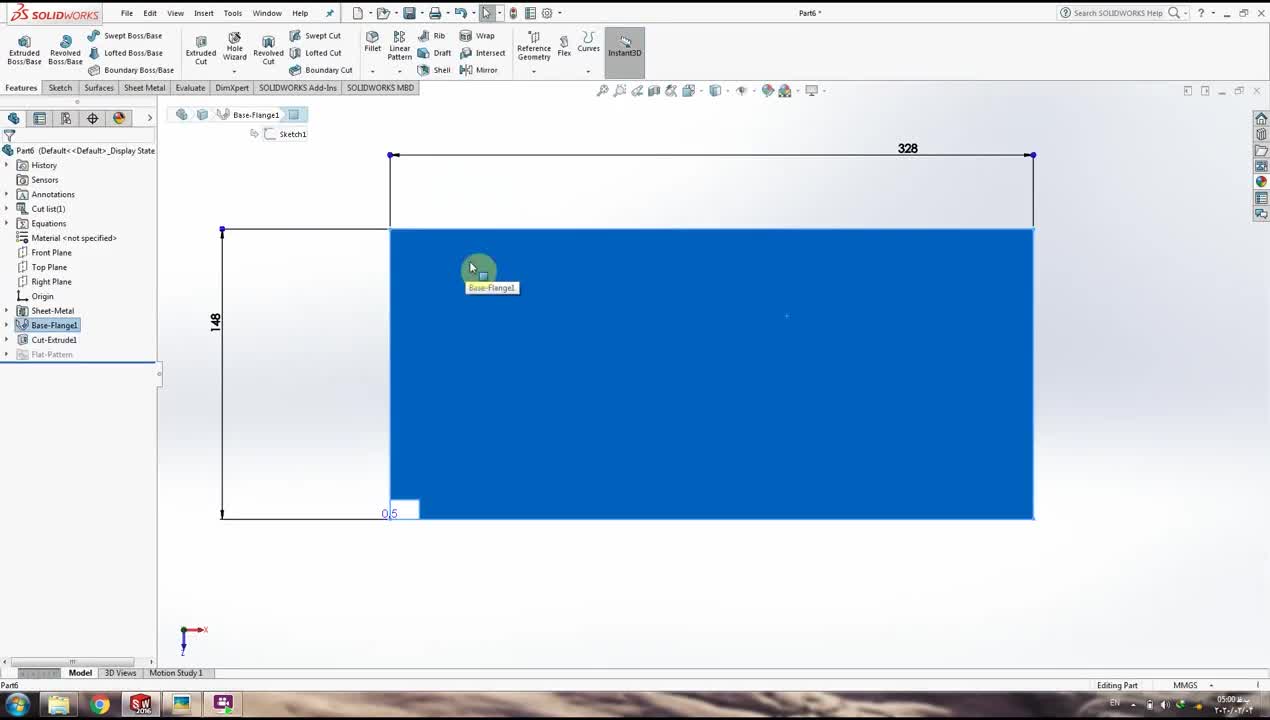Open the Appearances color wheel task pane
The width and height of the screenshot is (1270, 720).
point(1261,182)
